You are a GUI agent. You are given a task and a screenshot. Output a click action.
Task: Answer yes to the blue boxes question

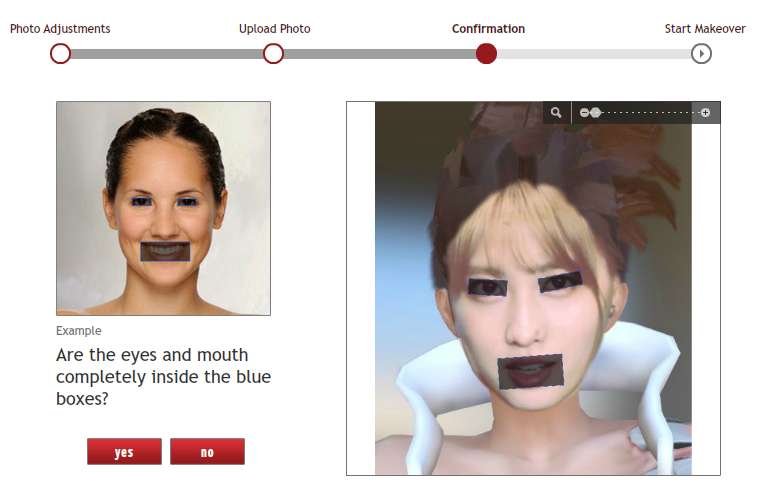124,452
